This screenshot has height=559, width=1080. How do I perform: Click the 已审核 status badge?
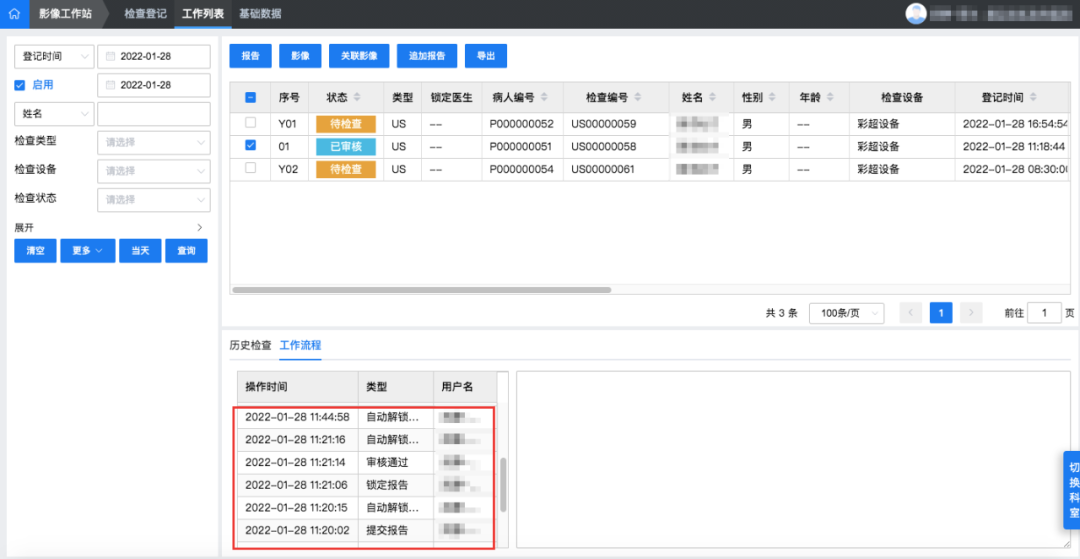point(346,147)
